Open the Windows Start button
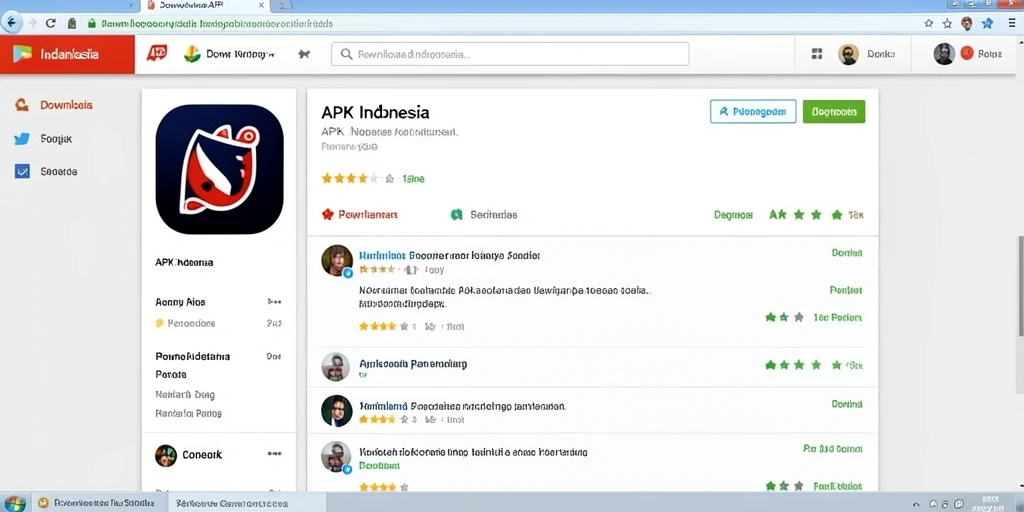 point(13,503)
